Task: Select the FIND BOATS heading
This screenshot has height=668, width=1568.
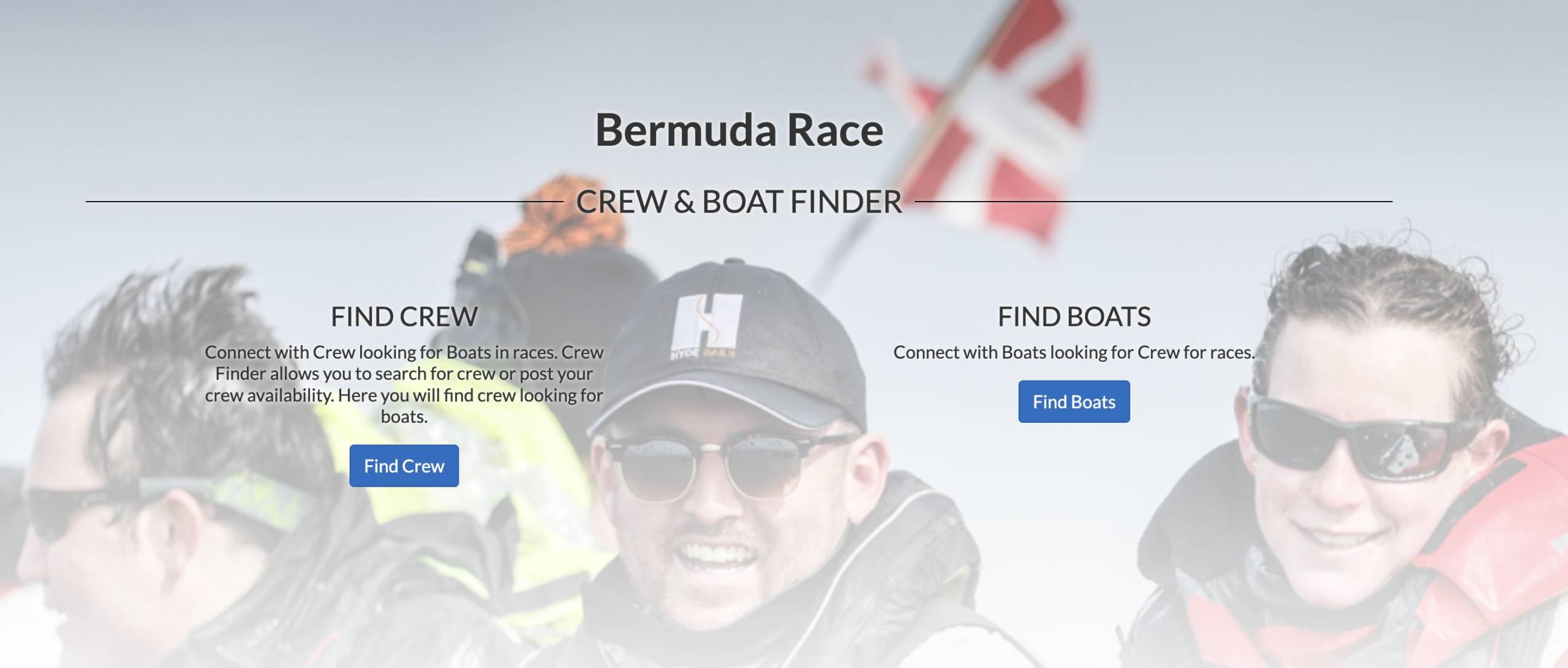Action: coord(1074,317)
